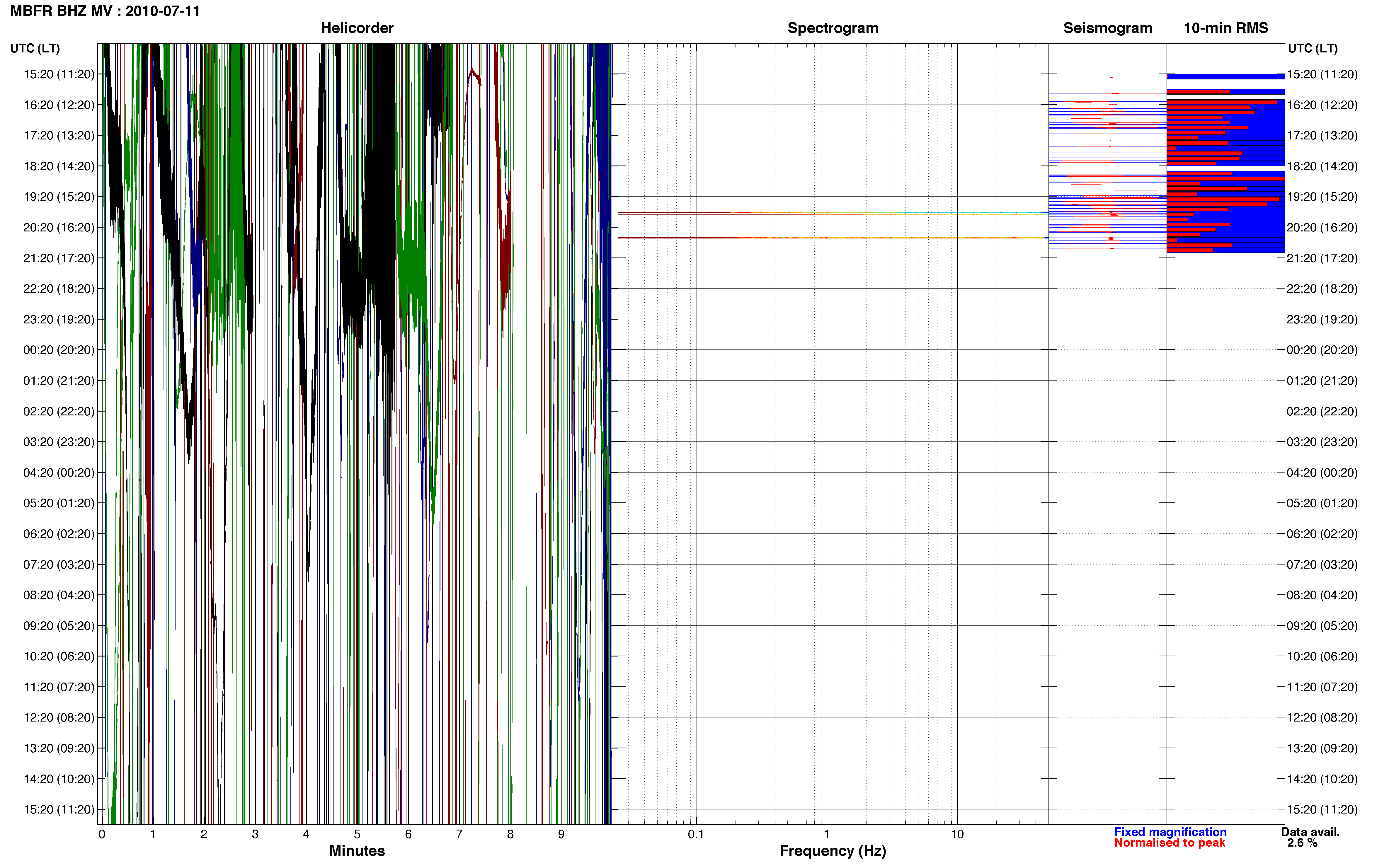Click the plot title 'MBFR BHZ MV : 2010-07-11'
Viewport: 1389px width, 868px height.
click(x=105, y=11)
